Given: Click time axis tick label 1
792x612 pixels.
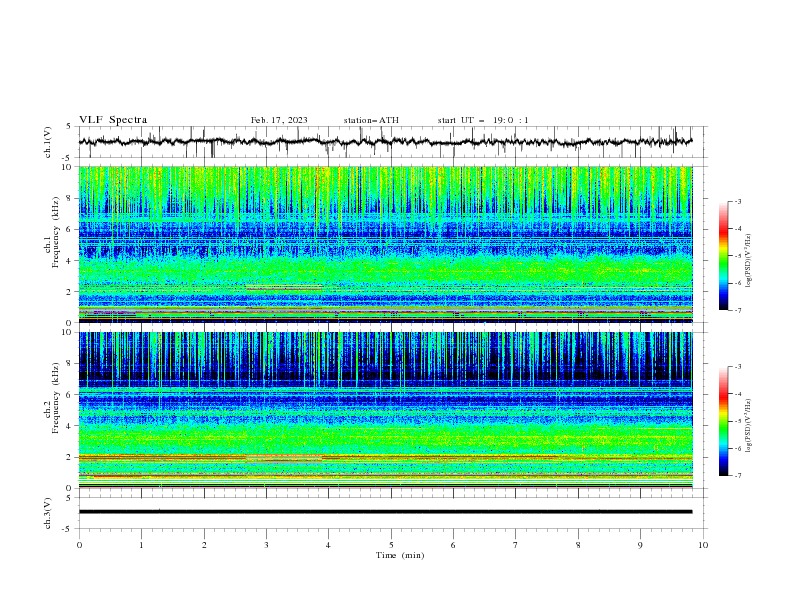Looking at the screenshot, I should point(141,545).
